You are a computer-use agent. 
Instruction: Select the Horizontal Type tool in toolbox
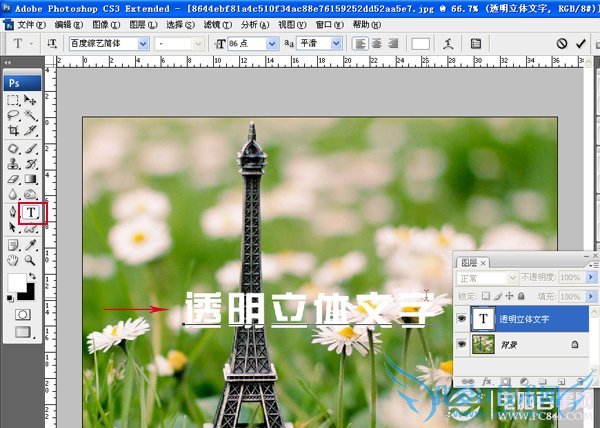click(x=31, y=212)
